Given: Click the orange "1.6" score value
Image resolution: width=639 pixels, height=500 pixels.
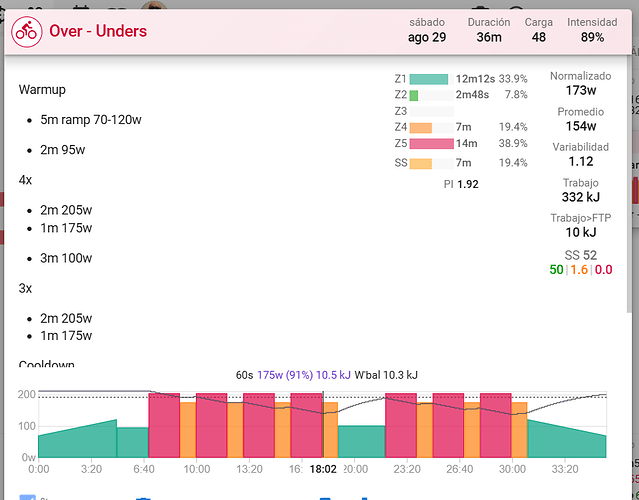Looking at the screenshot, I should [579, 270].
